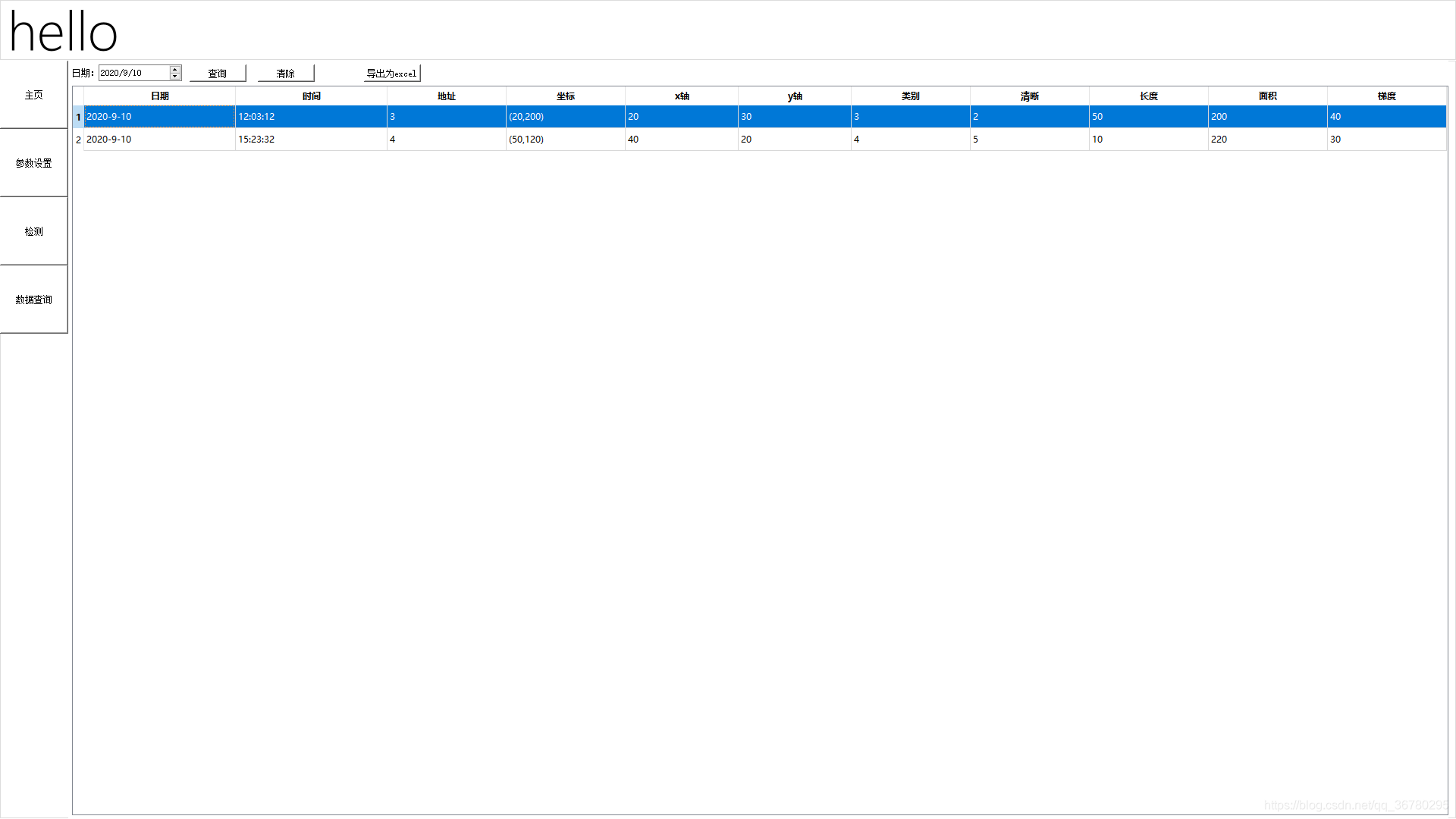Select the date cell in row 1

coord(159,117)
